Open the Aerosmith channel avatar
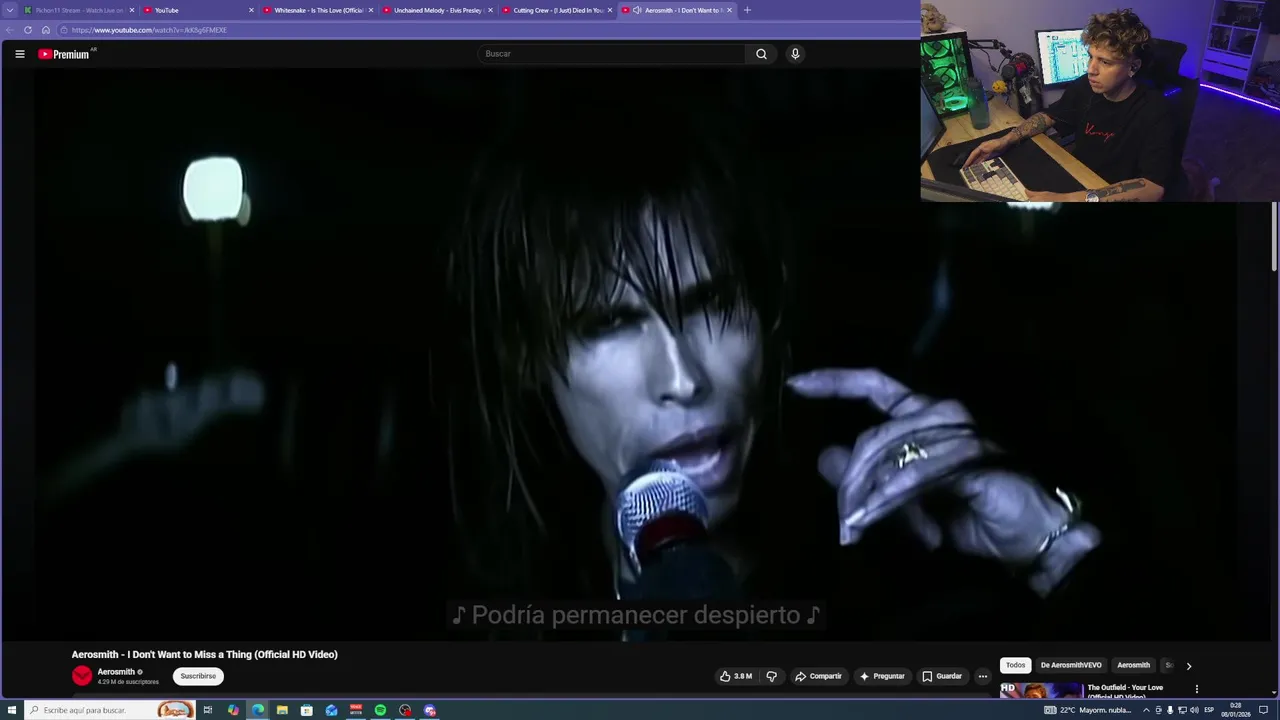 pyautogui.click(x=82, y=676)
